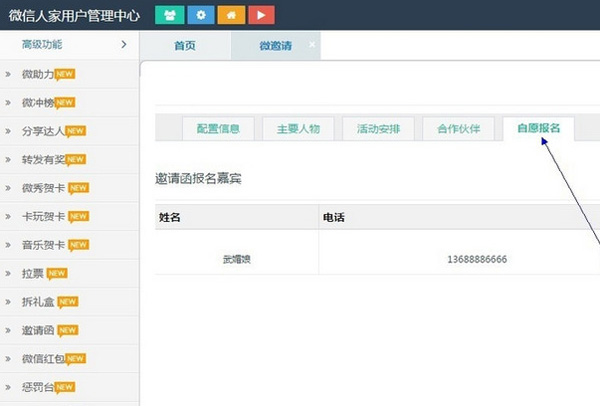Switch to the 首页 tab
The width and height of the screenshot is (600, 406).
pos(185,46)
